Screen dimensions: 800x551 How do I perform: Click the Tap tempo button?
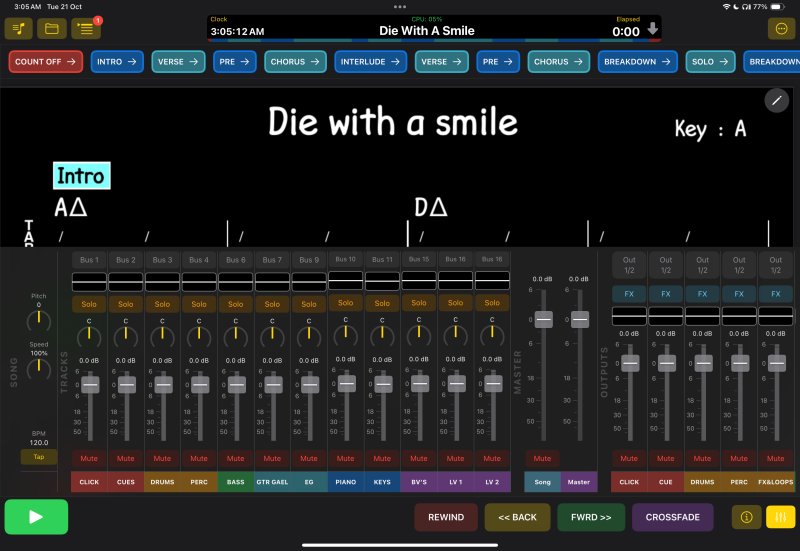click(39, 457)
